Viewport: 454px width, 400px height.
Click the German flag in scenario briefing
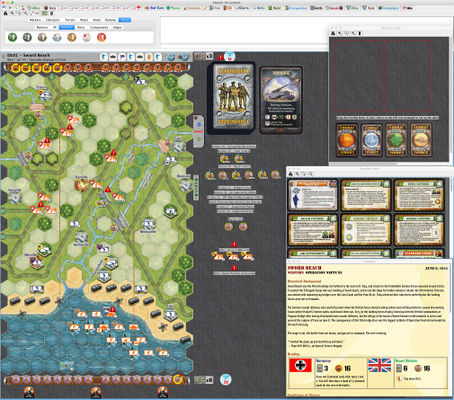click(300, 365)
